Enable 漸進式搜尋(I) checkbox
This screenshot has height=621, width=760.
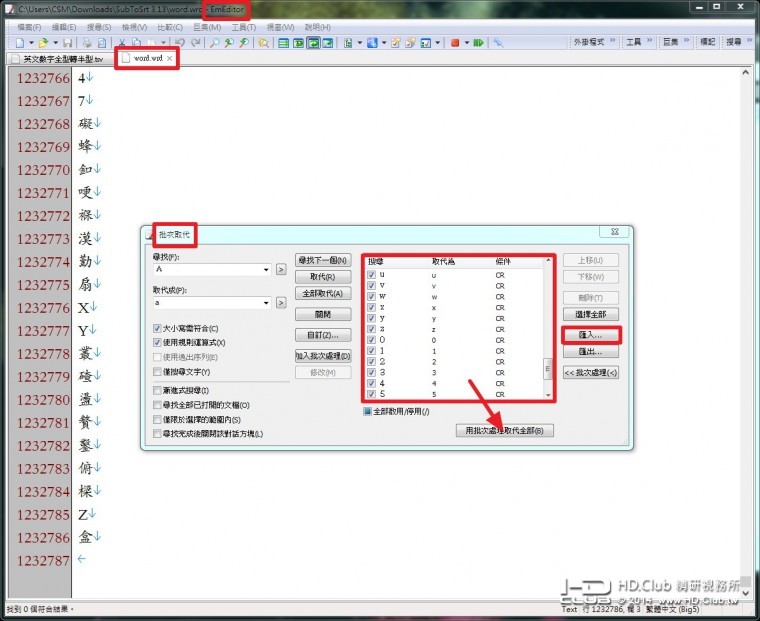(157, 390)
